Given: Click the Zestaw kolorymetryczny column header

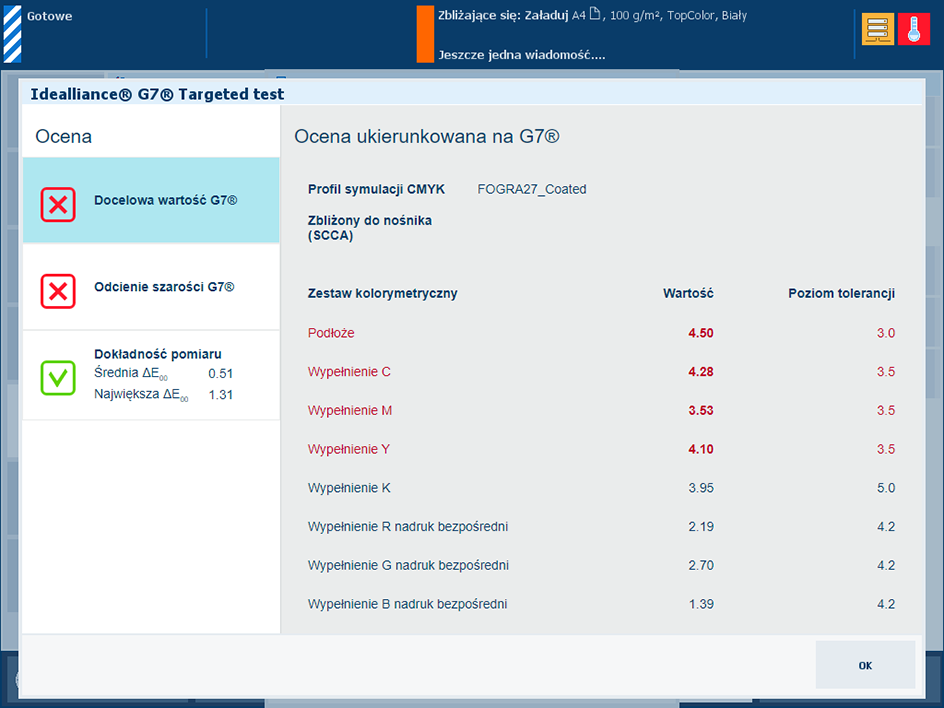Looking at the screenshot, I should [382, 293].
